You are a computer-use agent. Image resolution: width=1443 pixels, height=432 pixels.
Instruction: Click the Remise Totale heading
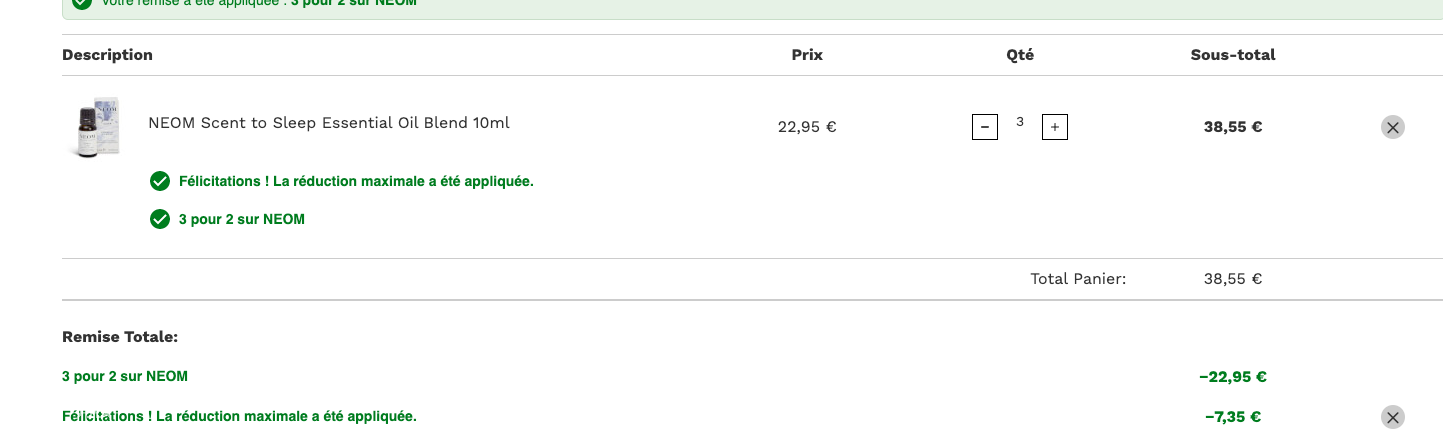(120, 337)
